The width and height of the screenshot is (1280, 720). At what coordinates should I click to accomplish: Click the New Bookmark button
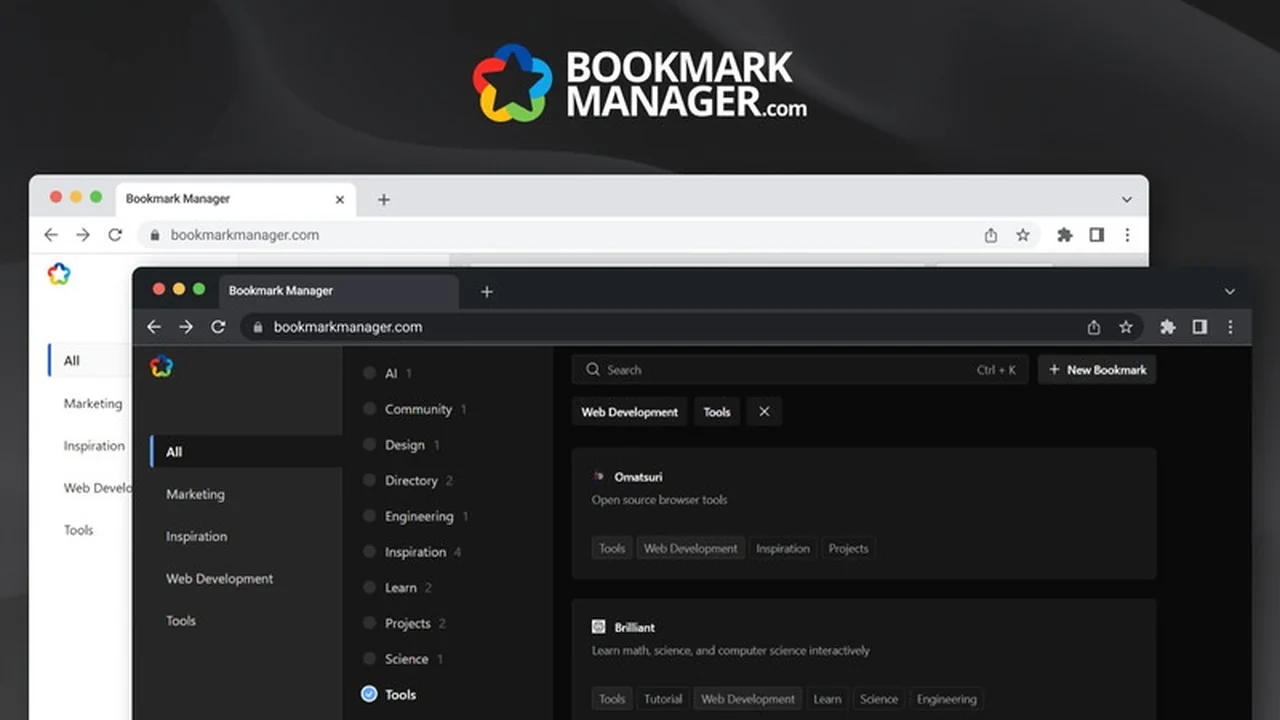click(x=1097, y=369)
